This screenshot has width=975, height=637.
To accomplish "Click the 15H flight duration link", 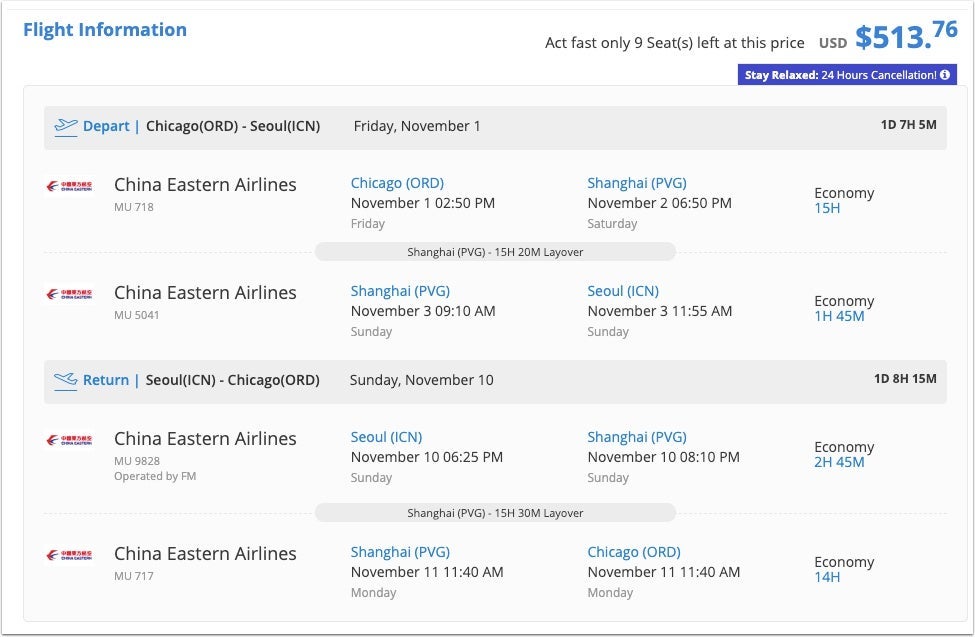I will [827, 208].
